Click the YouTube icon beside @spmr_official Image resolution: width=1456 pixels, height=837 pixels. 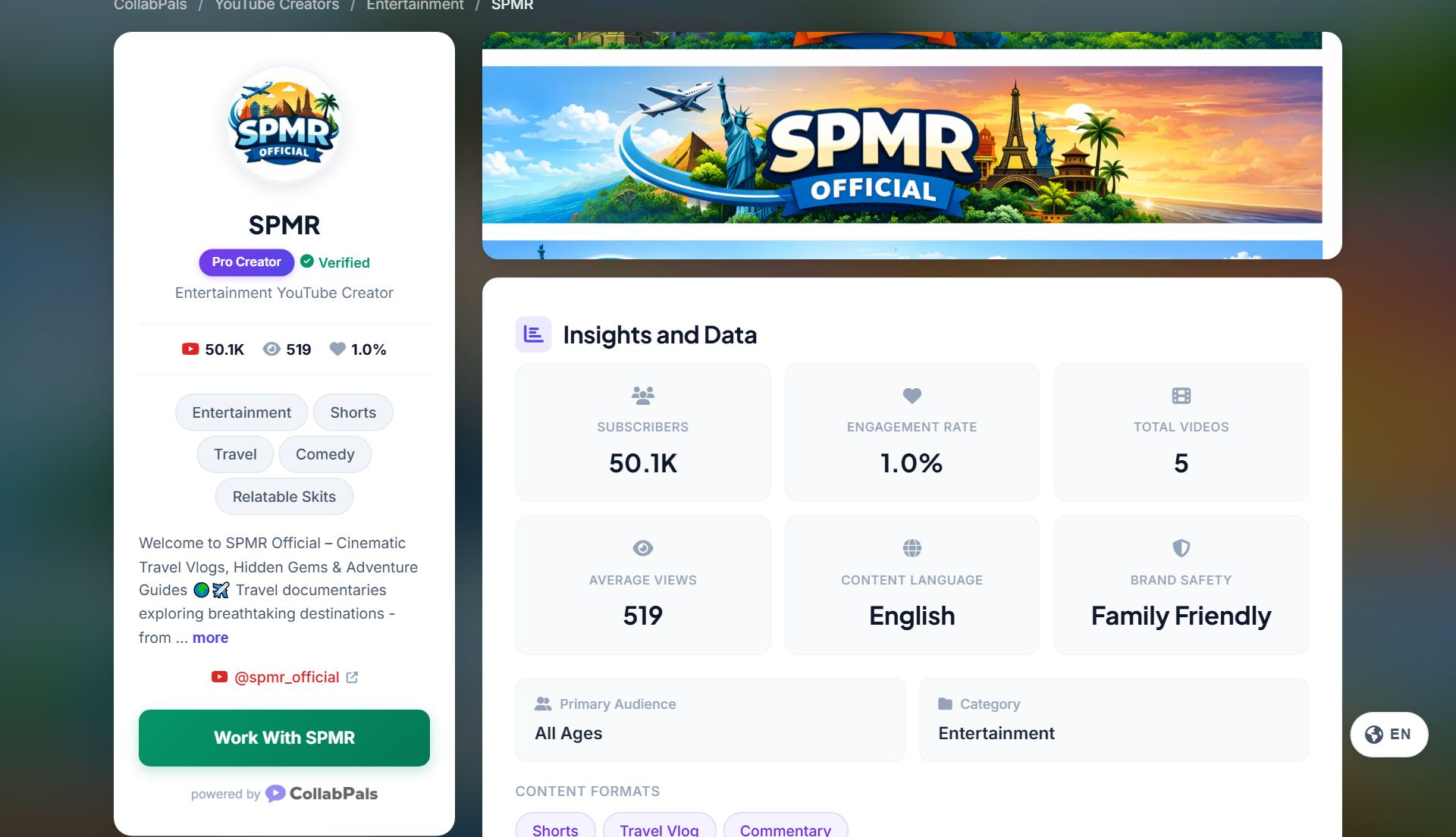tap(219, 677)
